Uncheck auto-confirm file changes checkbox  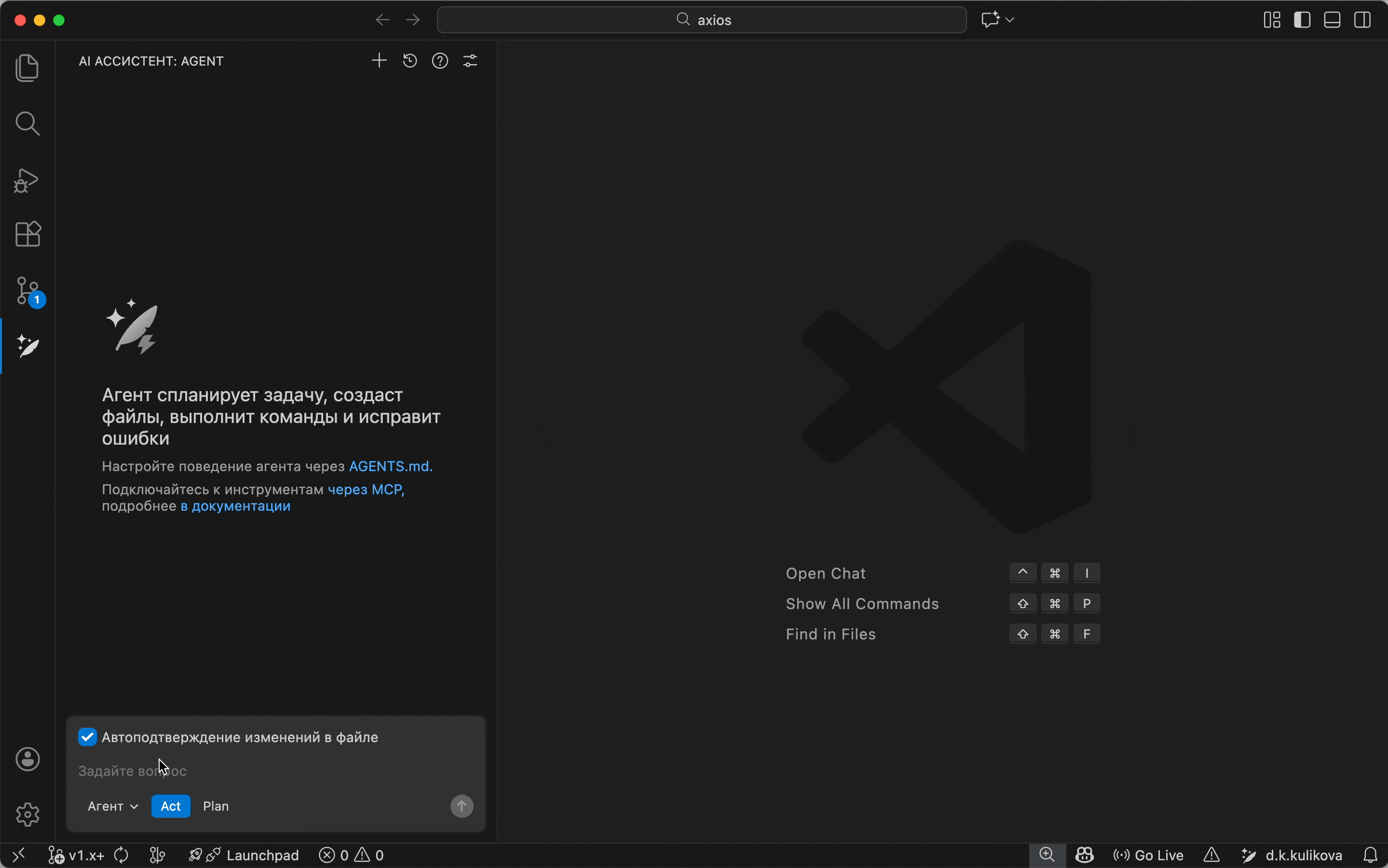88,736
